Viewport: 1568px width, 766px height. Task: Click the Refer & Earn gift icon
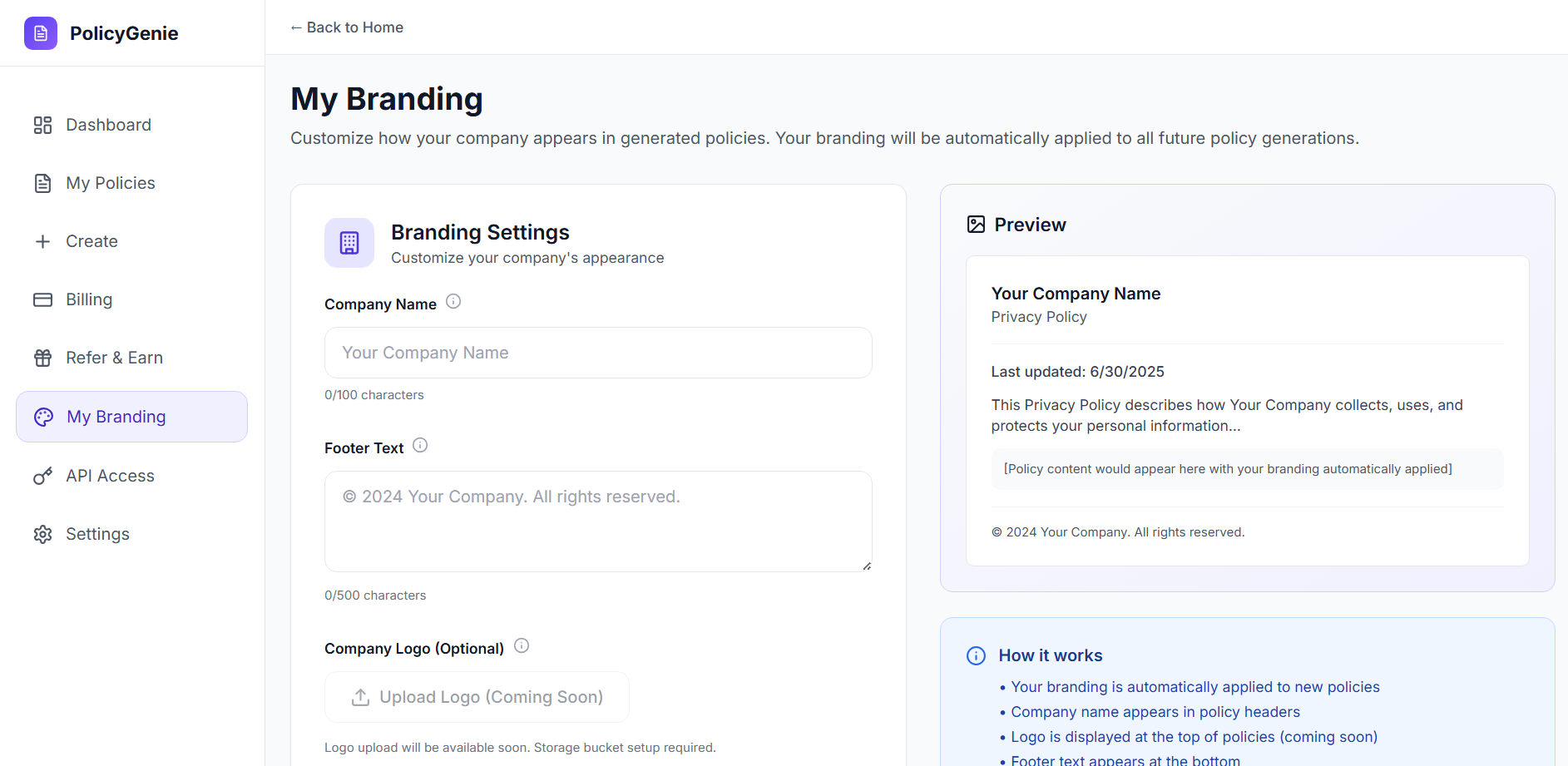point(42,358)
